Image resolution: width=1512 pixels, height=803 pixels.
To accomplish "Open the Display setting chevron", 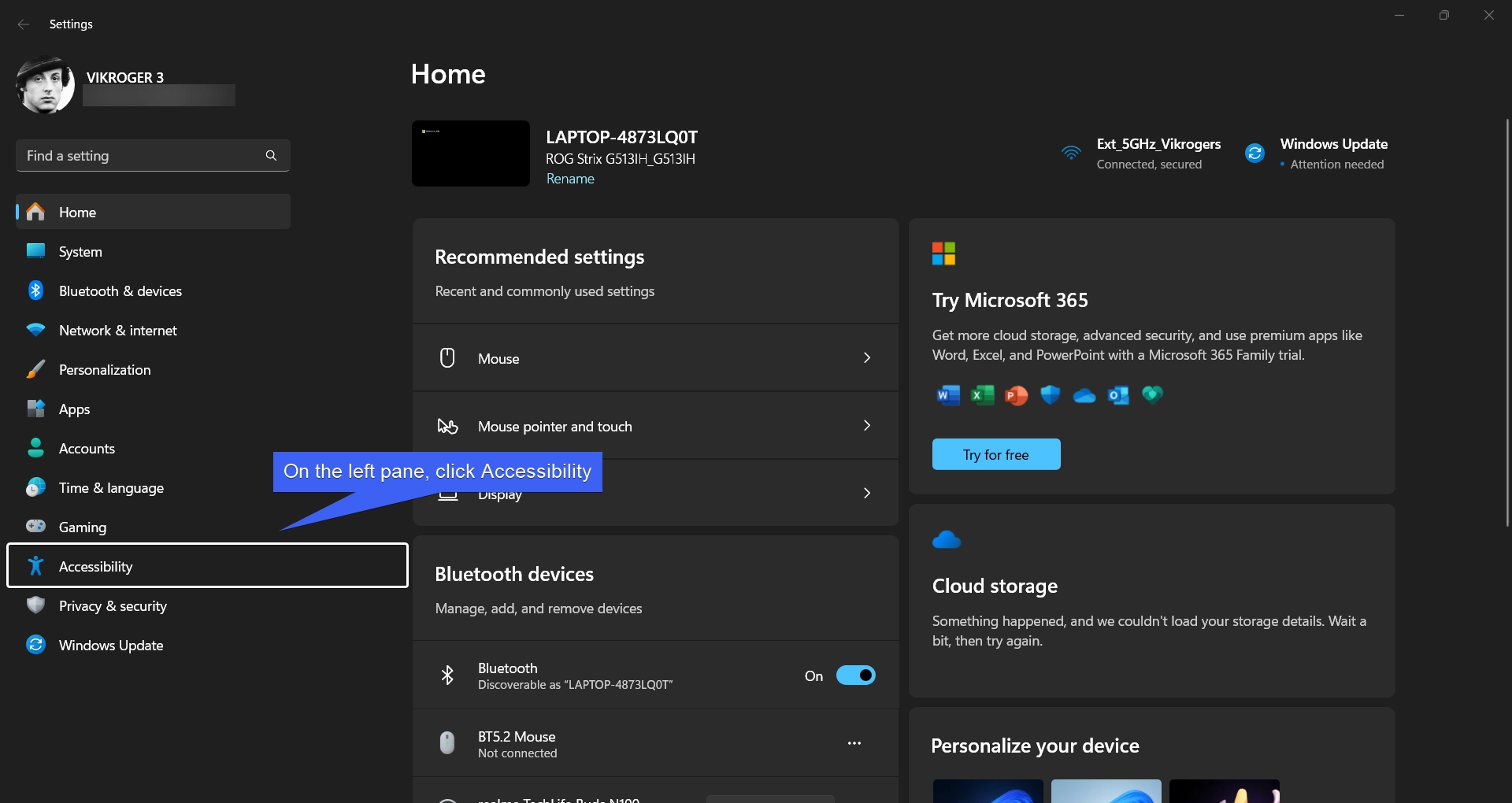I will (867, 493).
